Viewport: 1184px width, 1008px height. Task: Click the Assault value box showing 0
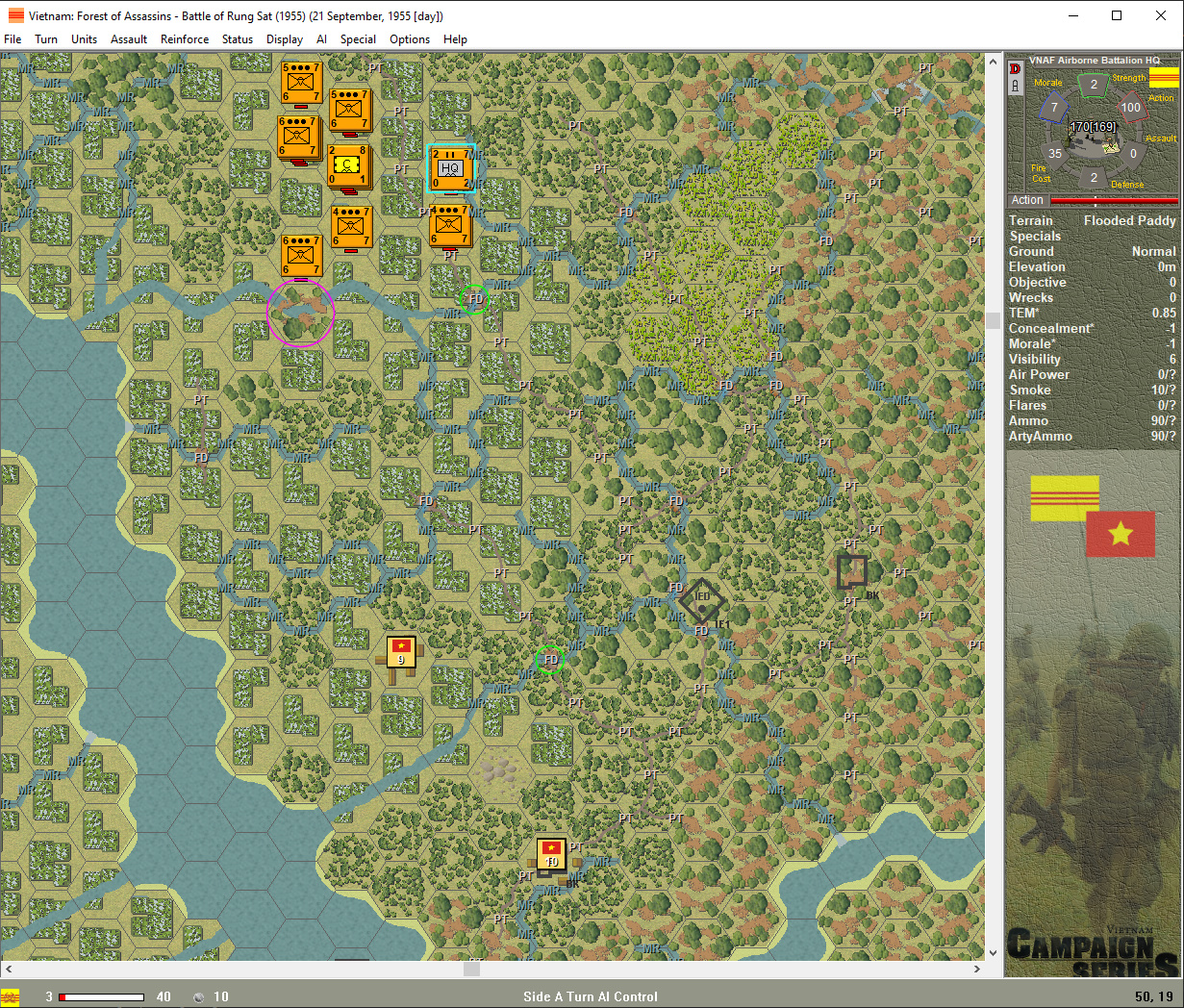coord(1133,153)
